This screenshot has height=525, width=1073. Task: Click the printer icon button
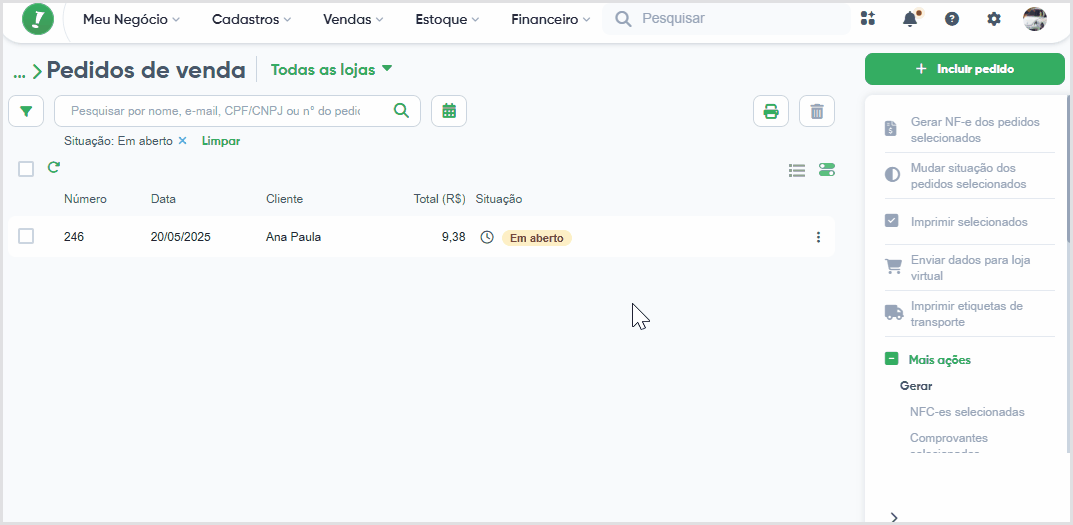(x=771, y=111)
